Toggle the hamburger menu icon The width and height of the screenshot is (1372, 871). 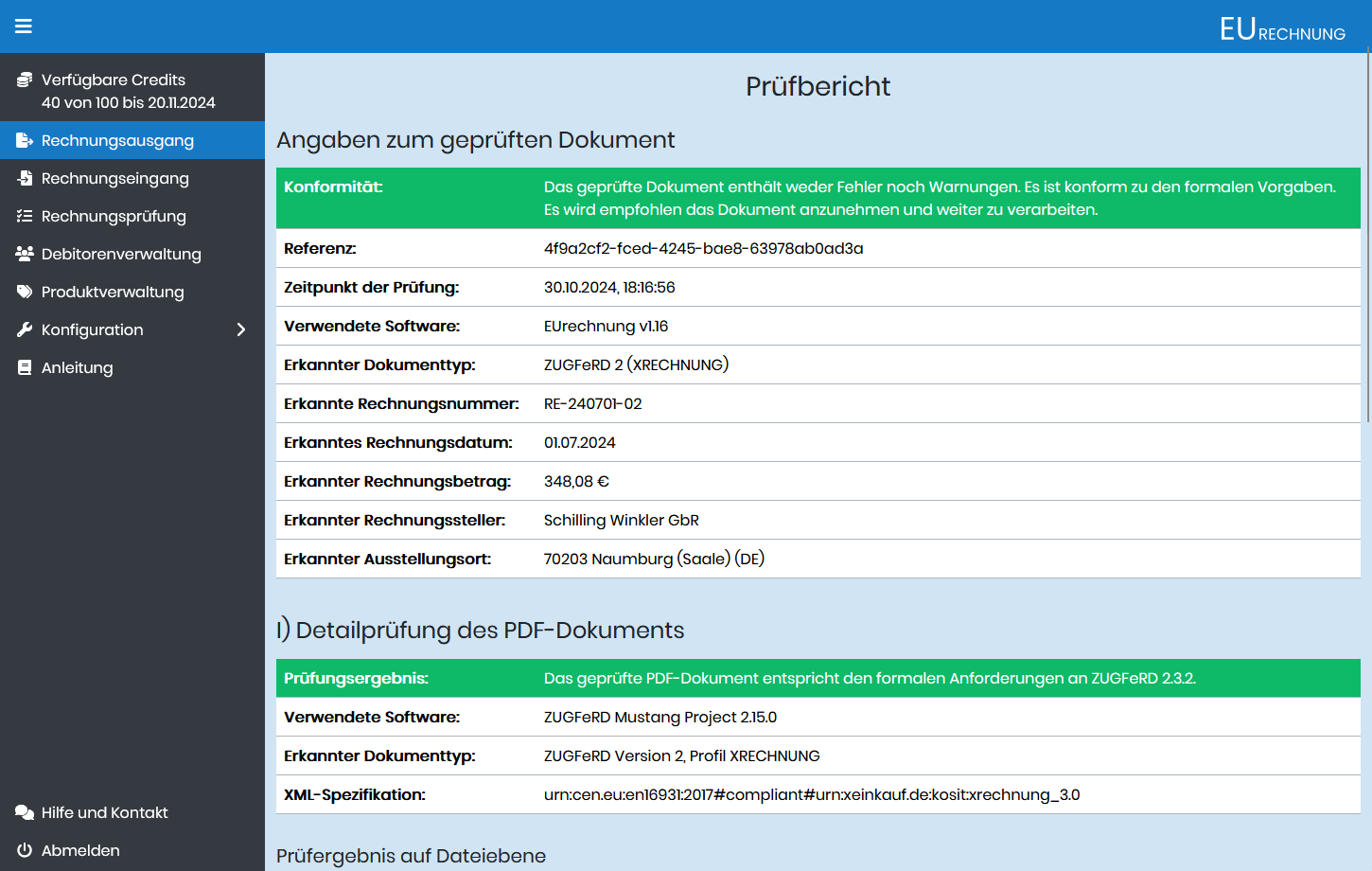24,27
